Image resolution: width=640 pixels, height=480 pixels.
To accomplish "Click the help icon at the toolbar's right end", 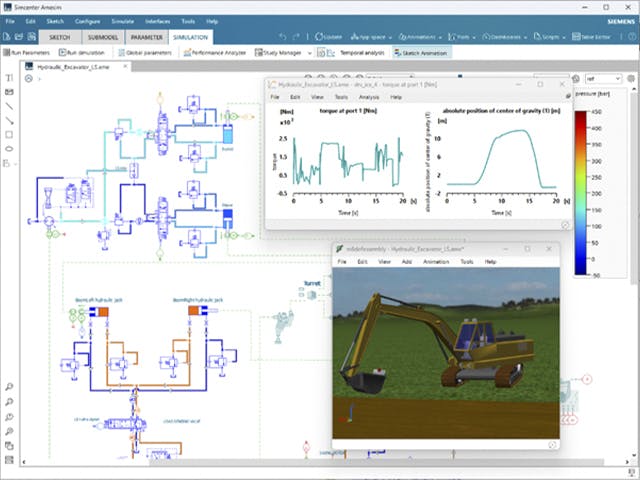I will (x=631, y=37).
